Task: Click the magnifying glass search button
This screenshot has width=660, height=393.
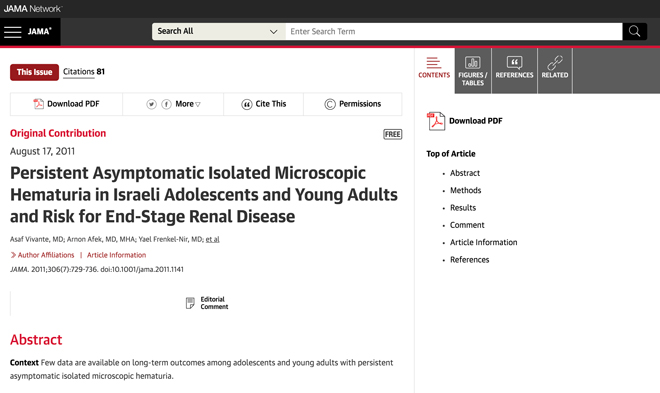Action: click(634, 31)
